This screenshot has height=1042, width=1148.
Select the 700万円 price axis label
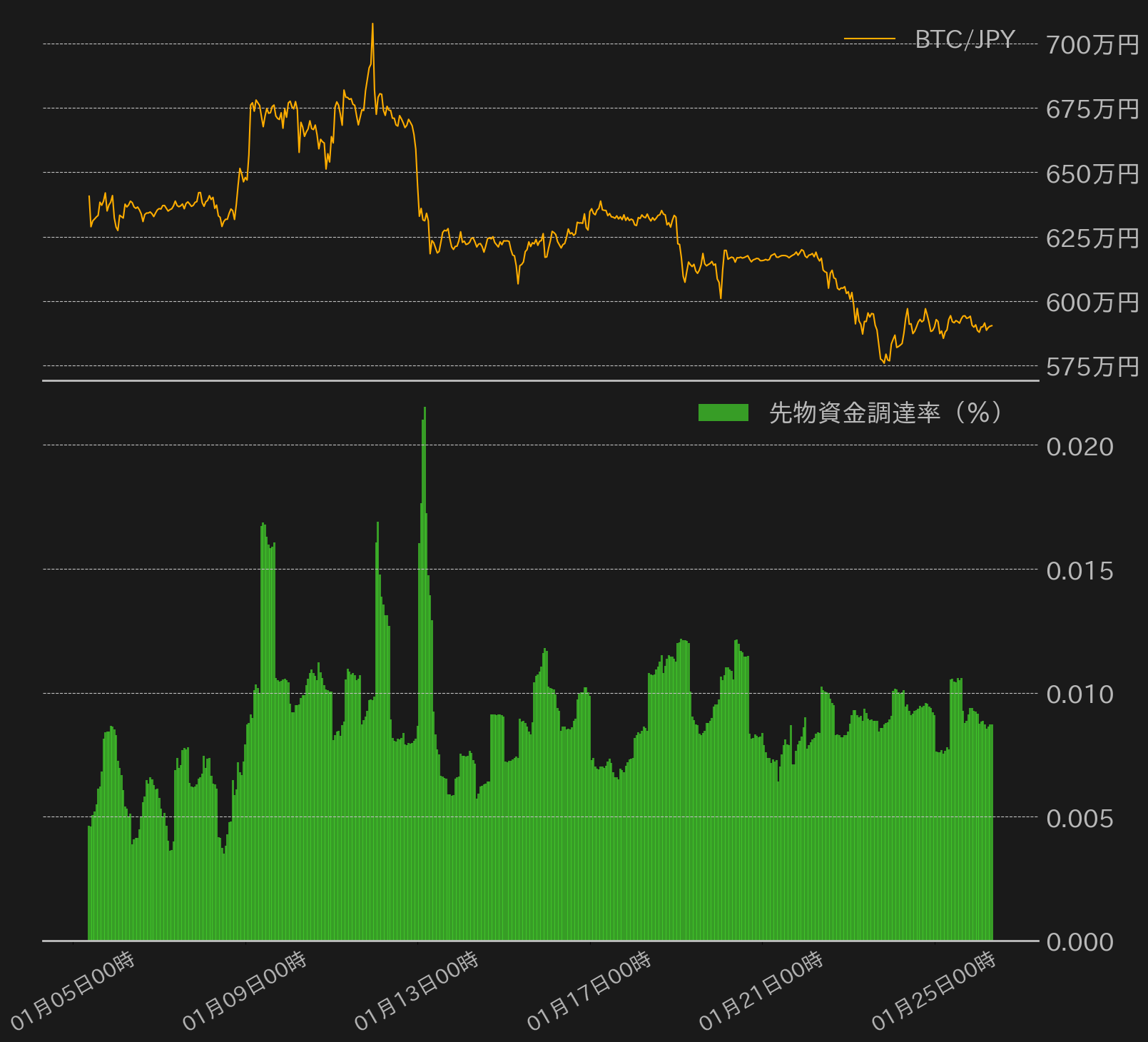(1092, 45)
